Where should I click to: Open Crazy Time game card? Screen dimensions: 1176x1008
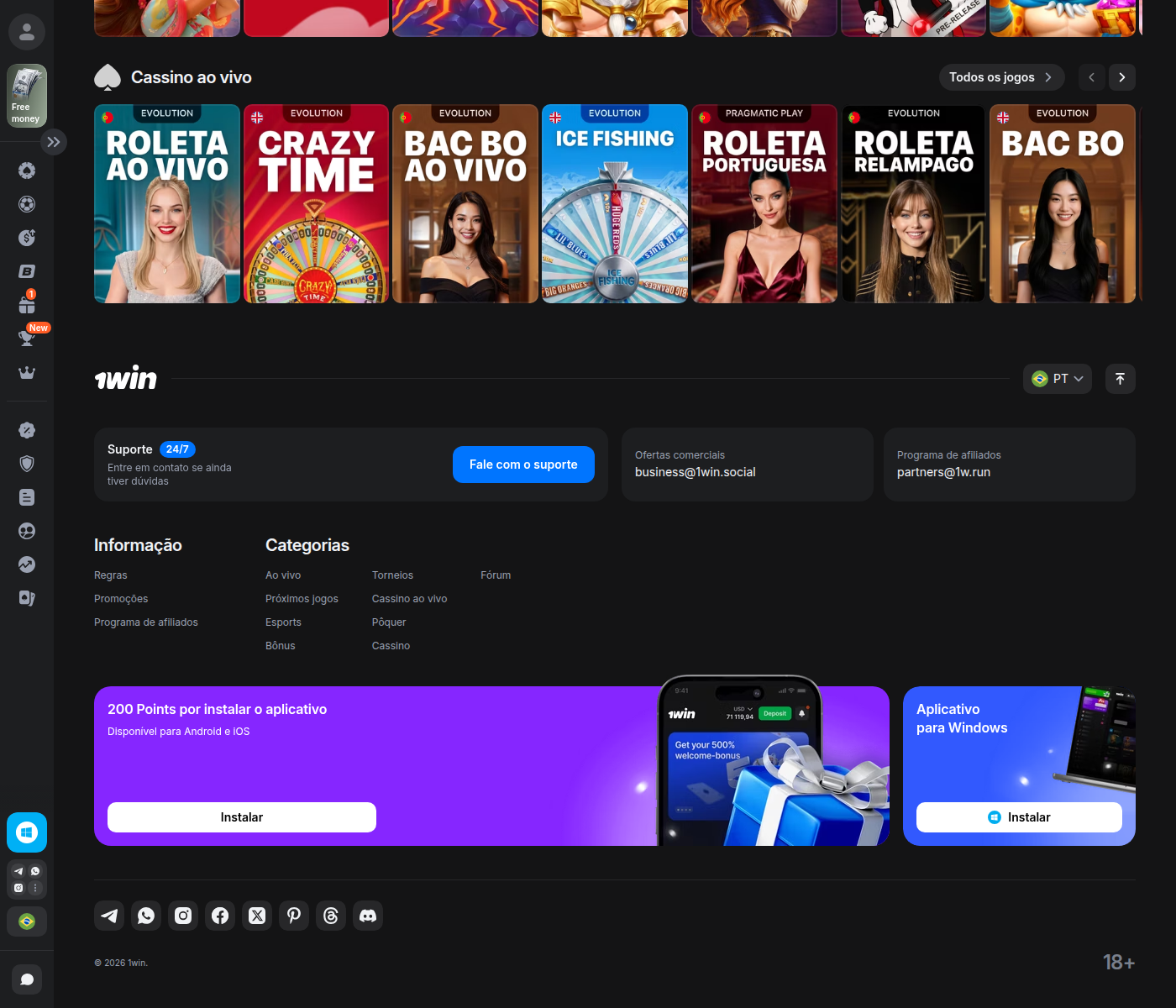(316, 203)
